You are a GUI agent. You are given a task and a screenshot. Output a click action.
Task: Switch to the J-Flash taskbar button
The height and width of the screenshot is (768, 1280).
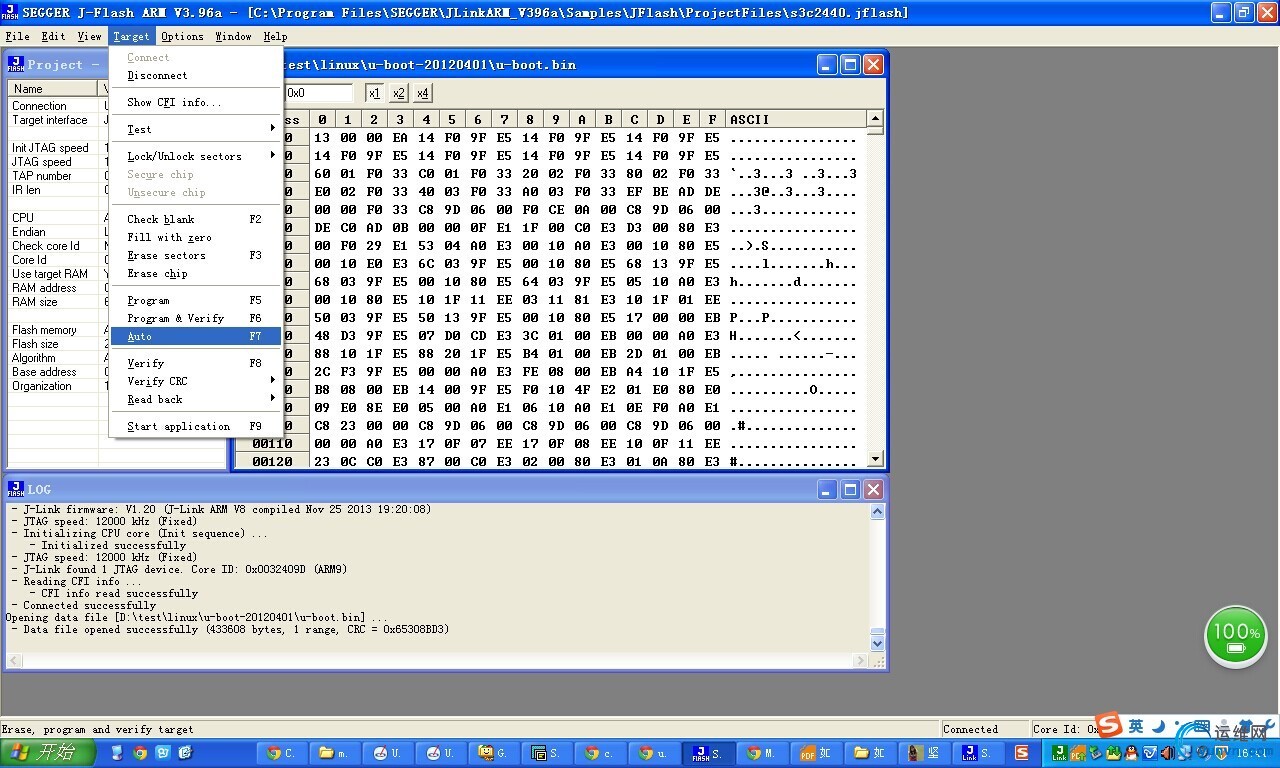707,753
